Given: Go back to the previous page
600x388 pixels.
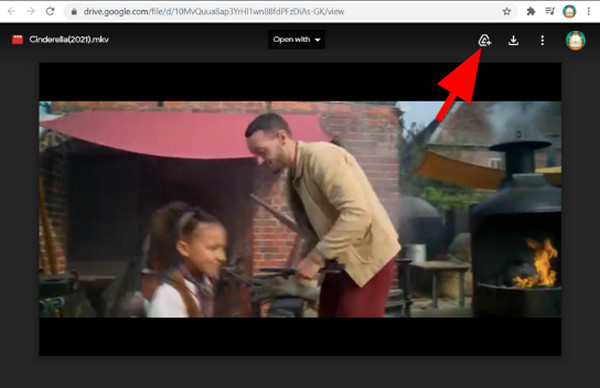Looking at the screenshot, I should coord(11,11).
